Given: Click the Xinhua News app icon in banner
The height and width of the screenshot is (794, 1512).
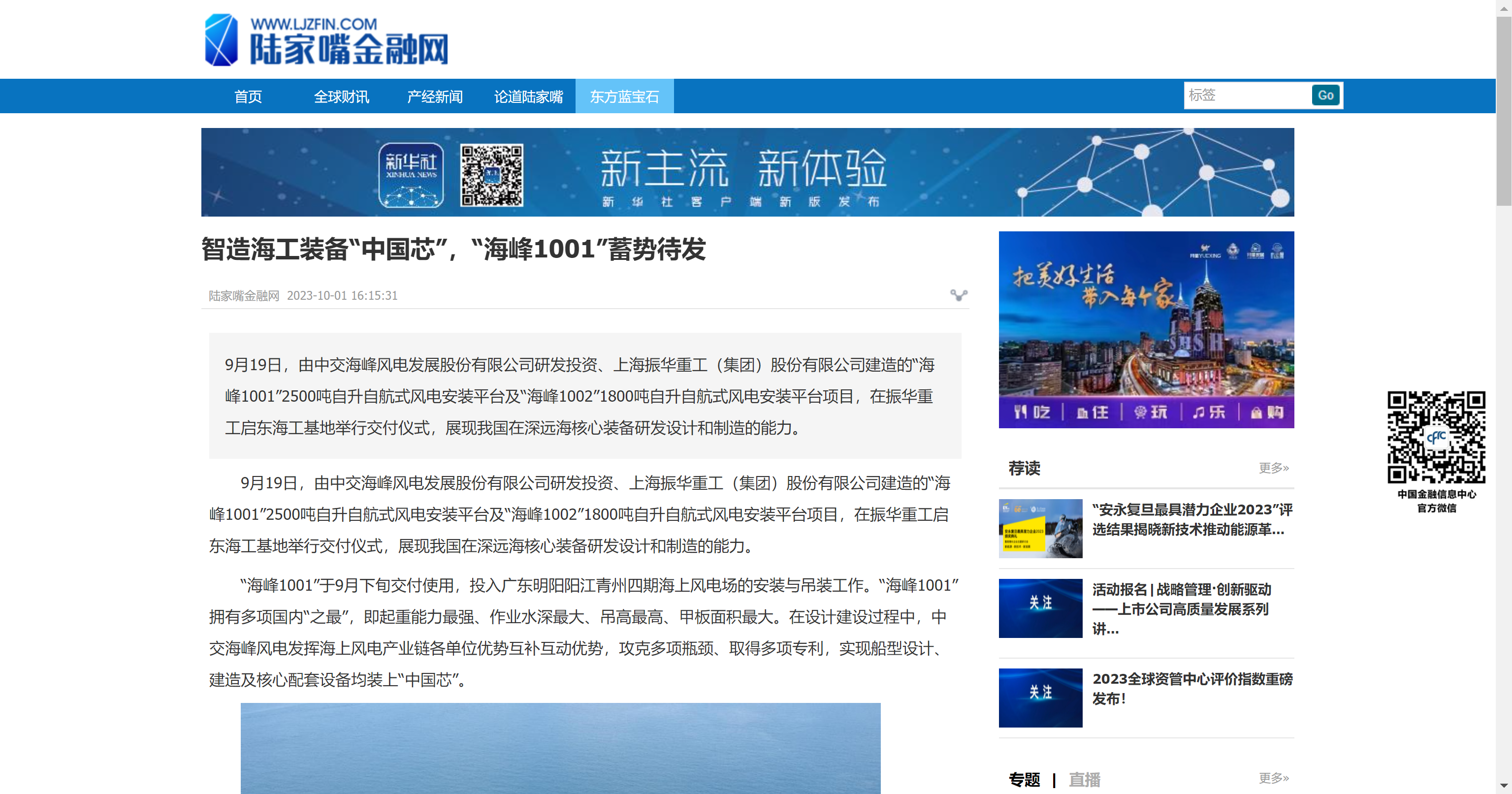Looking at the screenshot, I should 411,175.
